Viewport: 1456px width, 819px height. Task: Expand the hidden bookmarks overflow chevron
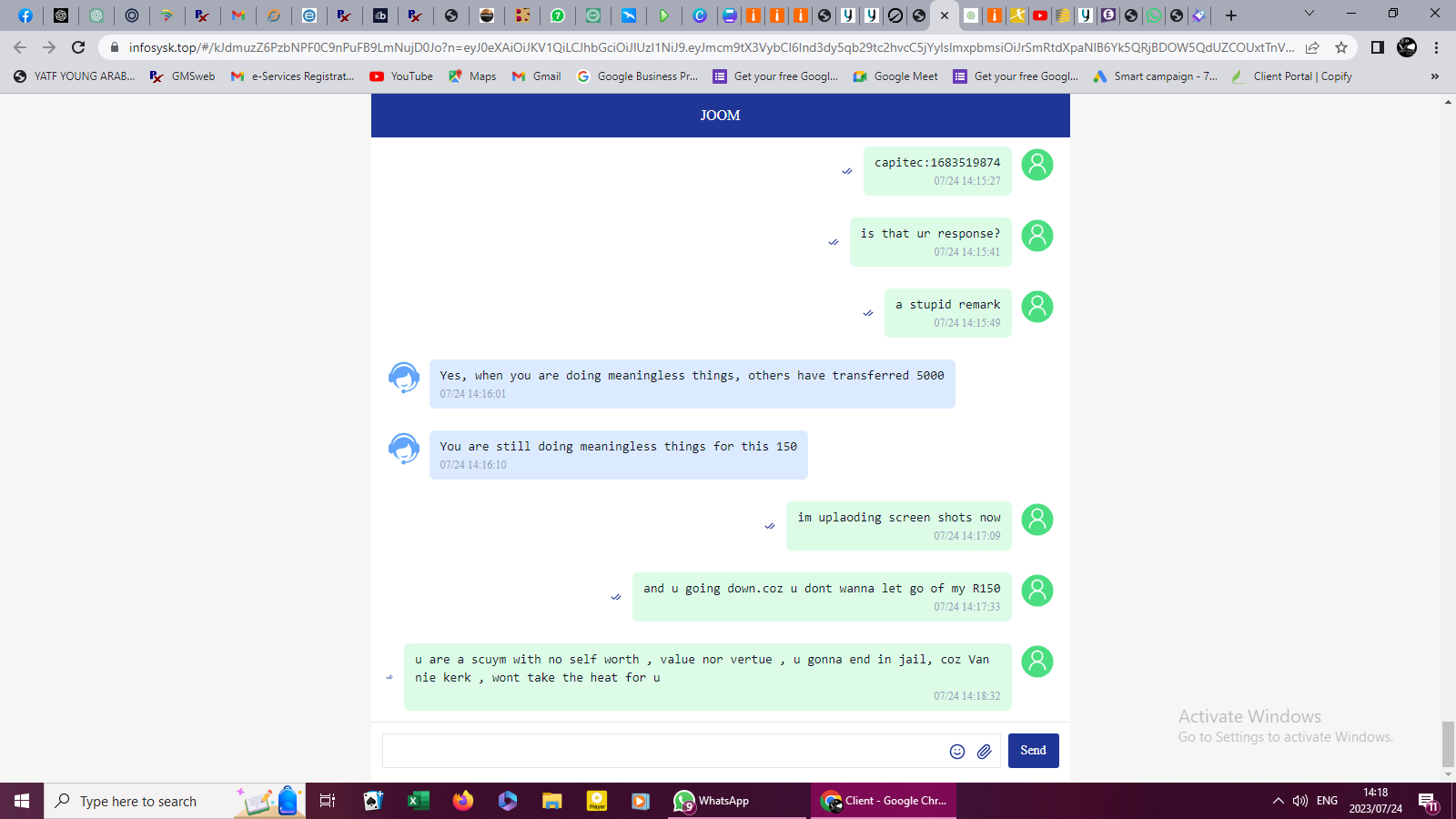[1434, 76]
